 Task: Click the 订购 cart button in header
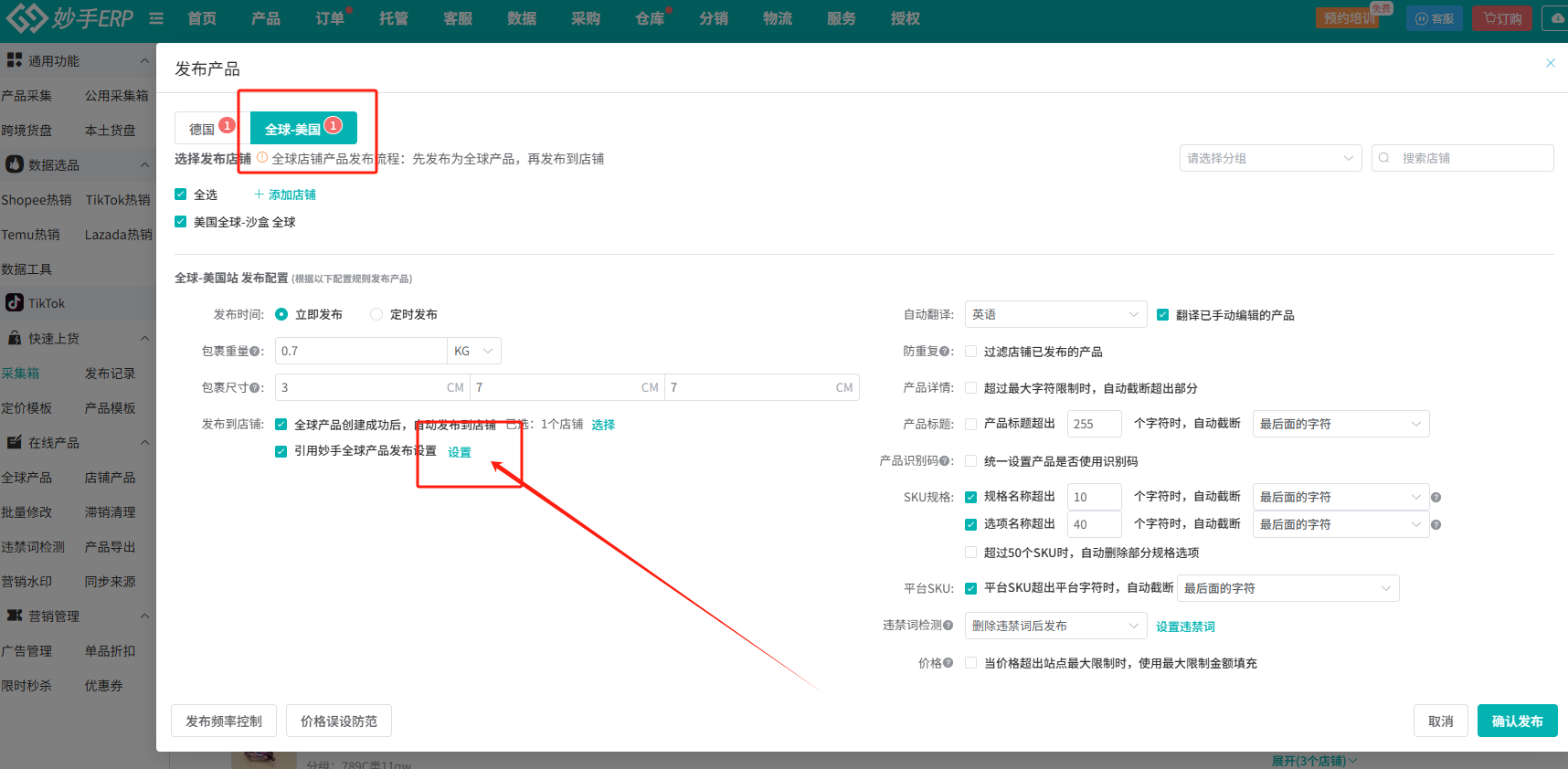point(1502,18)
